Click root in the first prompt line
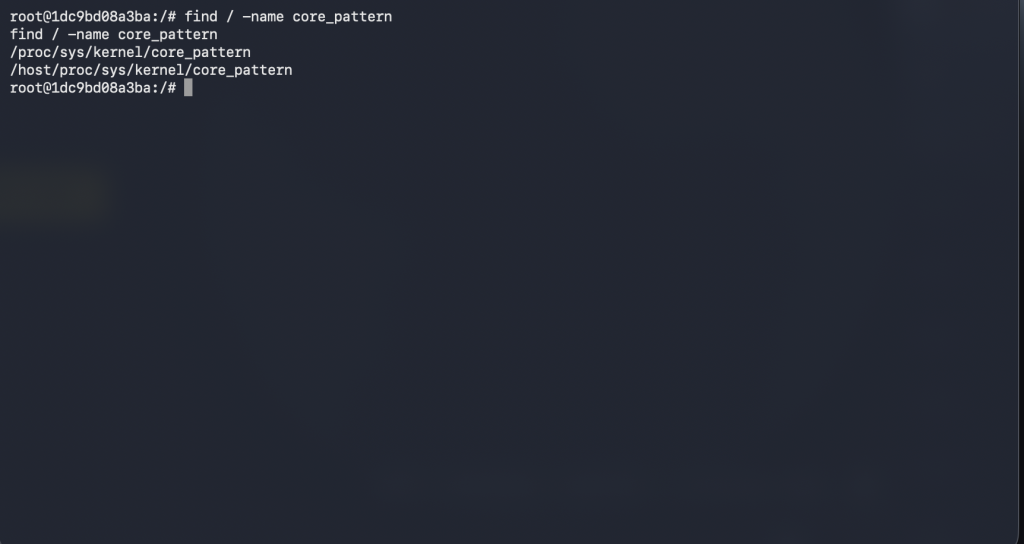This screenshot has width=1024, height=544. [26, 17]
